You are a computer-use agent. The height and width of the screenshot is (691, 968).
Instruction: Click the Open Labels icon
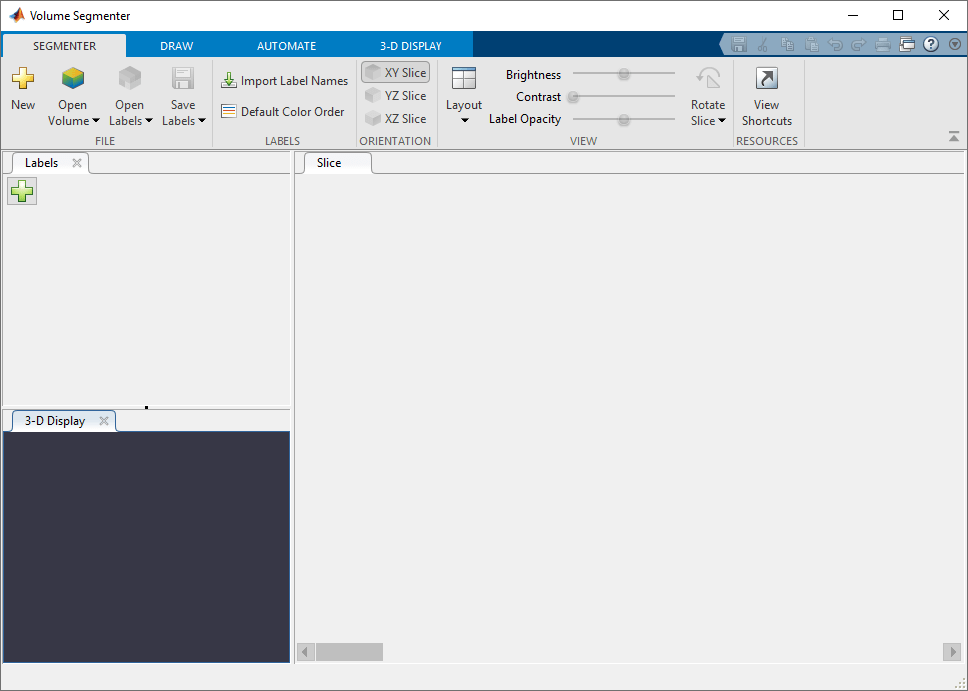coord(130,78)
